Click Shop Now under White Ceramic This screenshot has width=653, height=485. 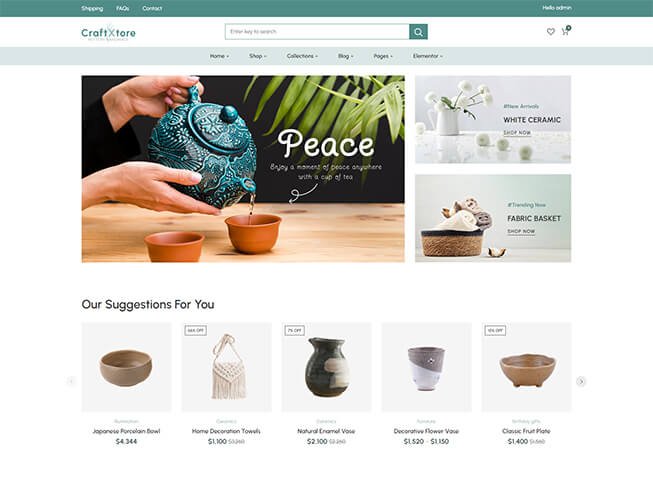[517, 133]
